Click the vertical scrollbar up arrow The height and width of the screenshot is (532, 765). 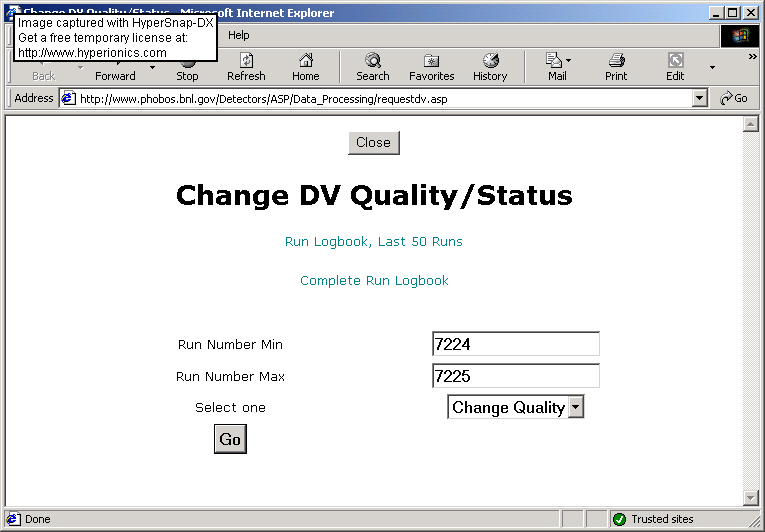tap(750, 124)
